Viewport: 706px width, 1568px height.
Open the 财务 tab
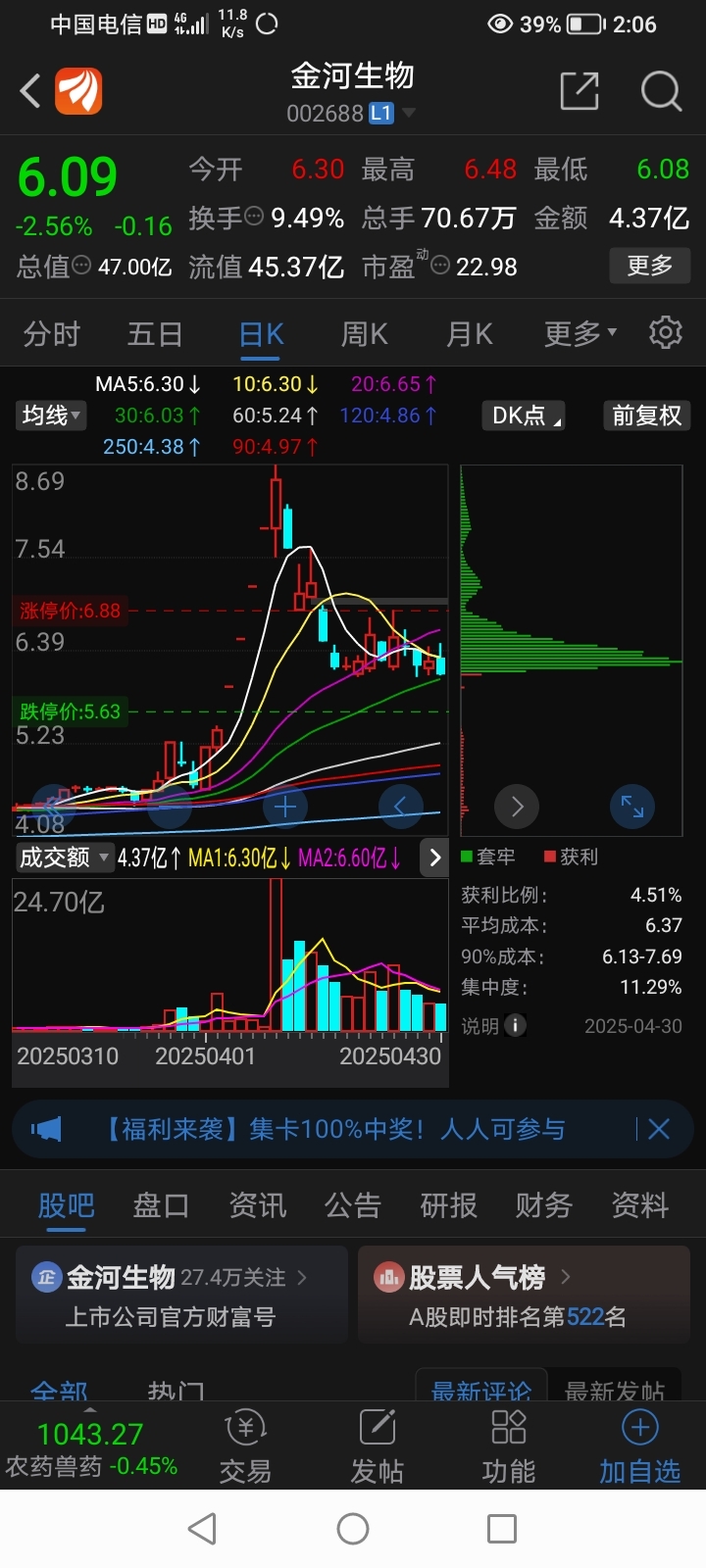click(544, 1204)
